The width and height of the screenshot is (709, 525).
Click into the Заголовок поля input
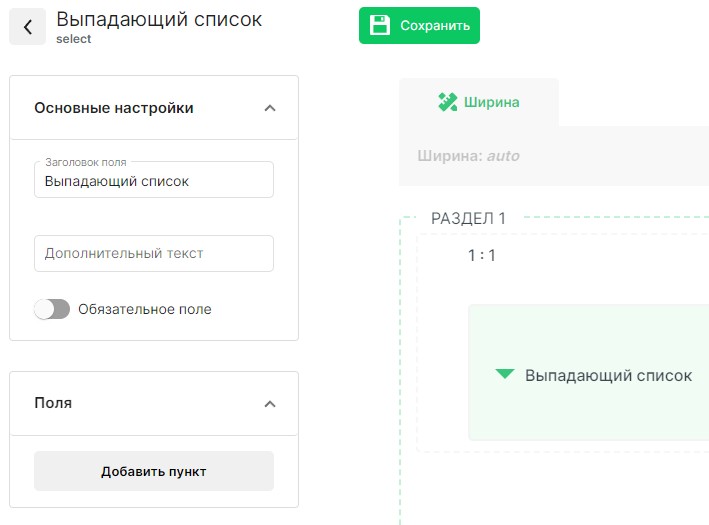point(153,182)
